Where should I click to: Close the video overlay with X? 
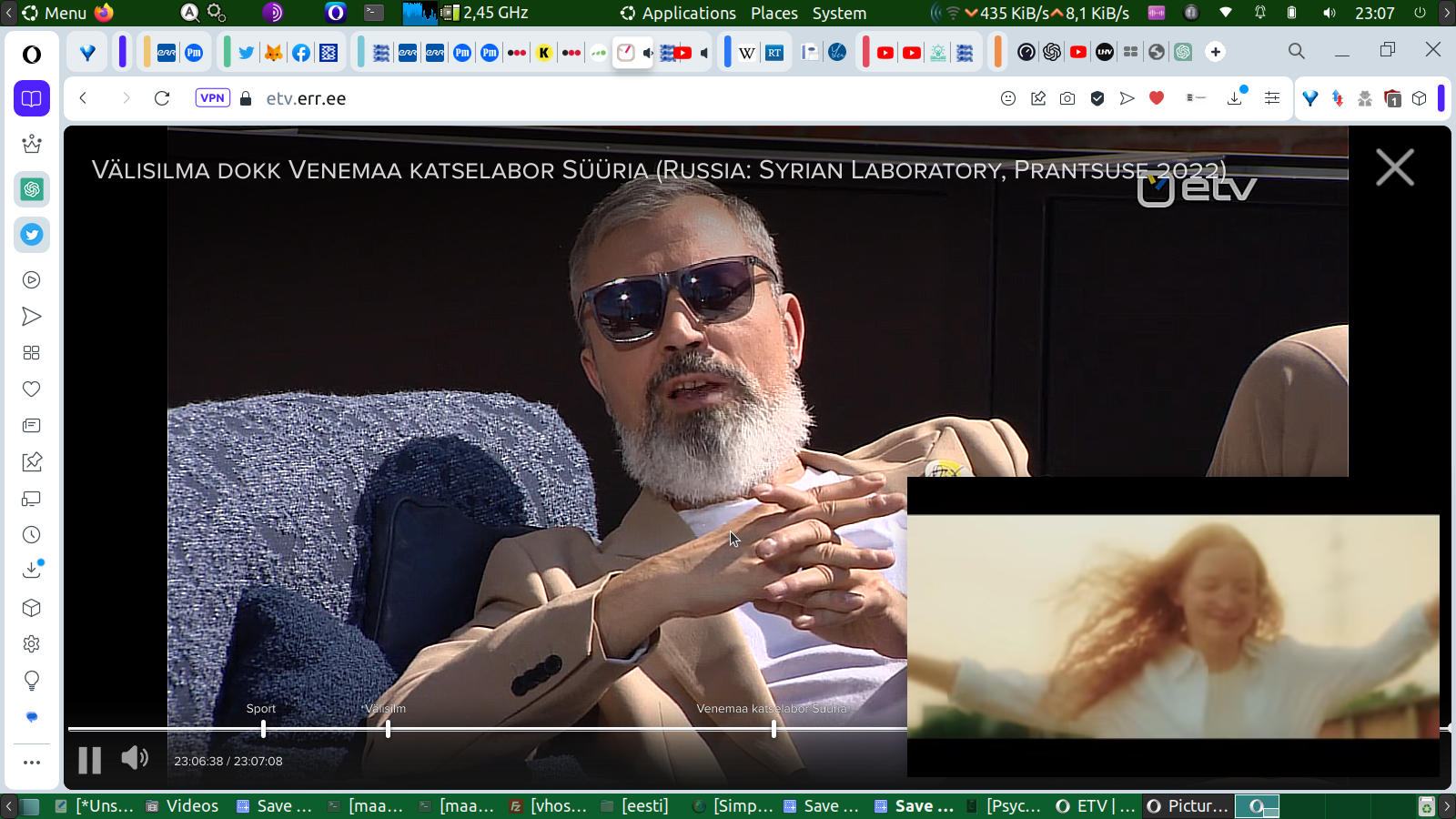click(1394, 168)
